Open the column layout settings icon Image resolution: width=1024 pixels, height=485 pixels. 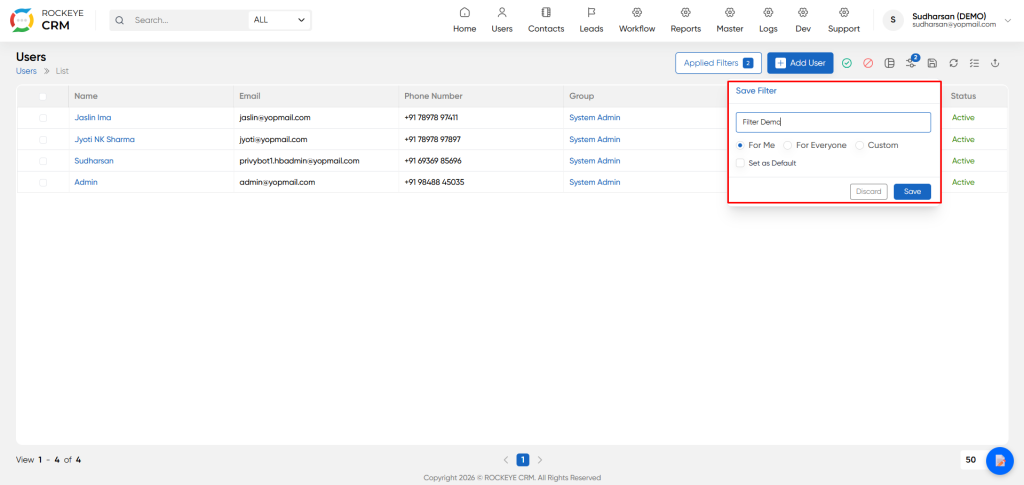click(889, 63)
